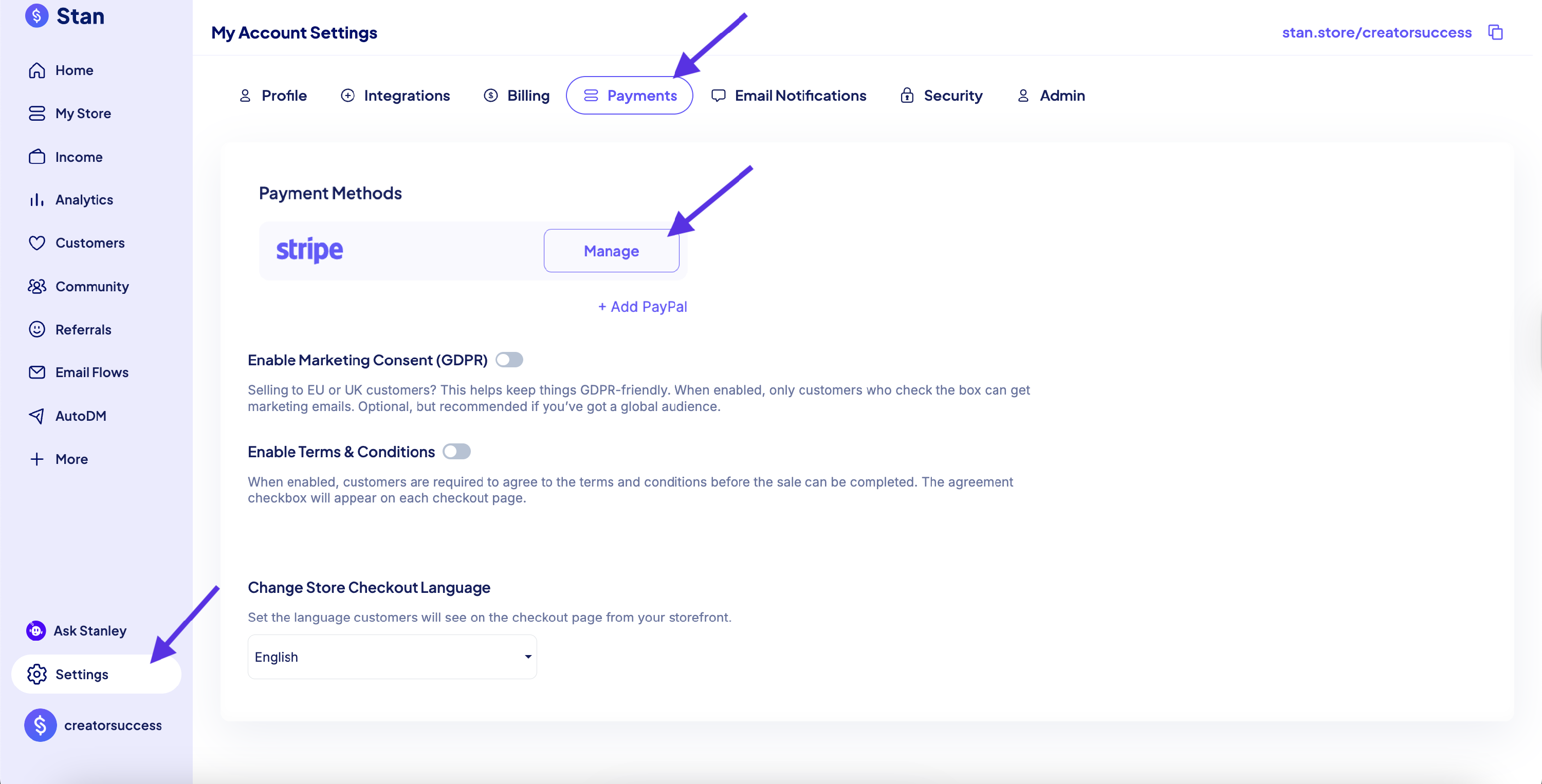
Task: Click the Payments tab stack icon
Action: pos(591,96)
